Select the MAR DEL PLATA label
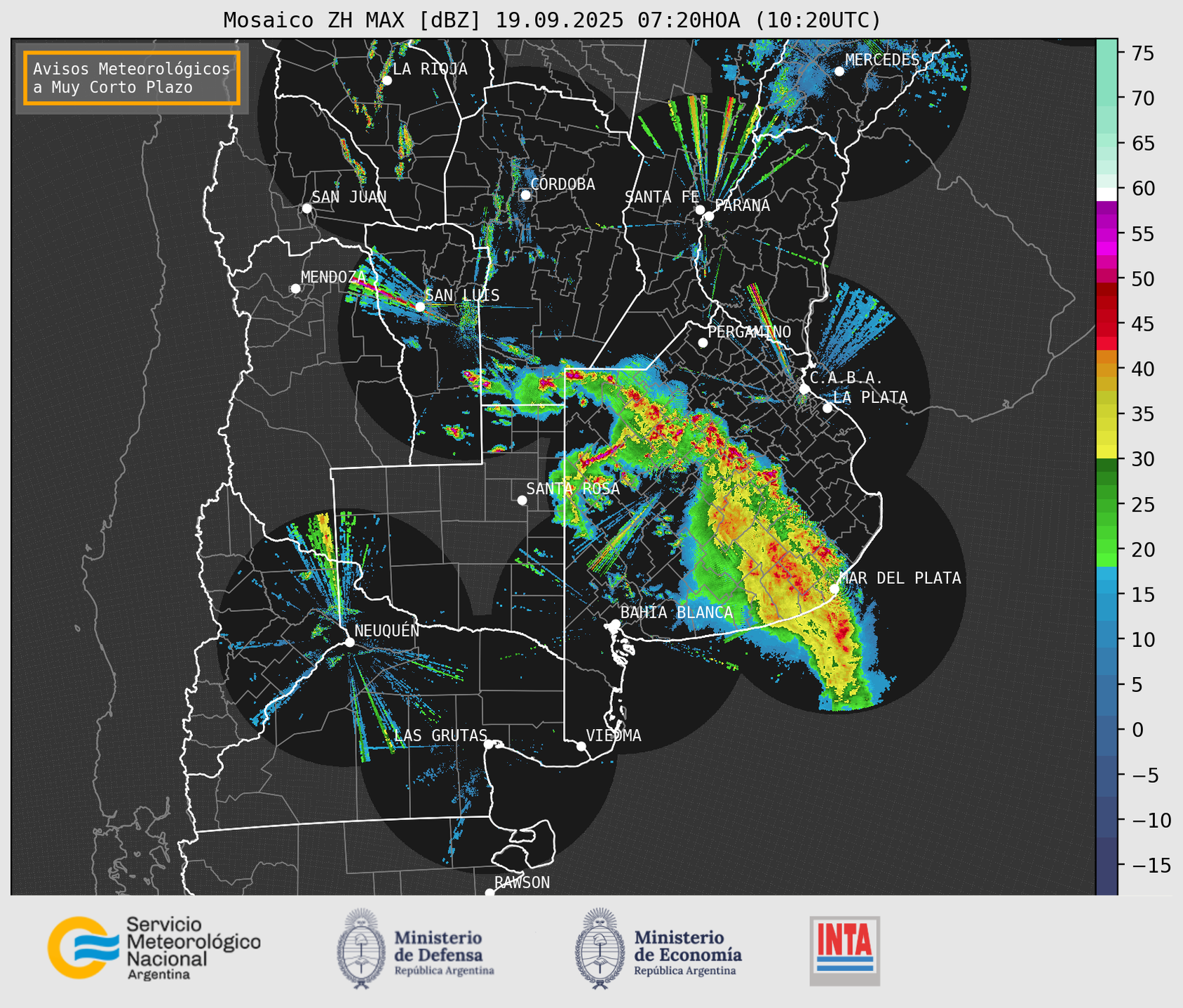This screenshot has width=1183, height=1008. pos(900,578)
